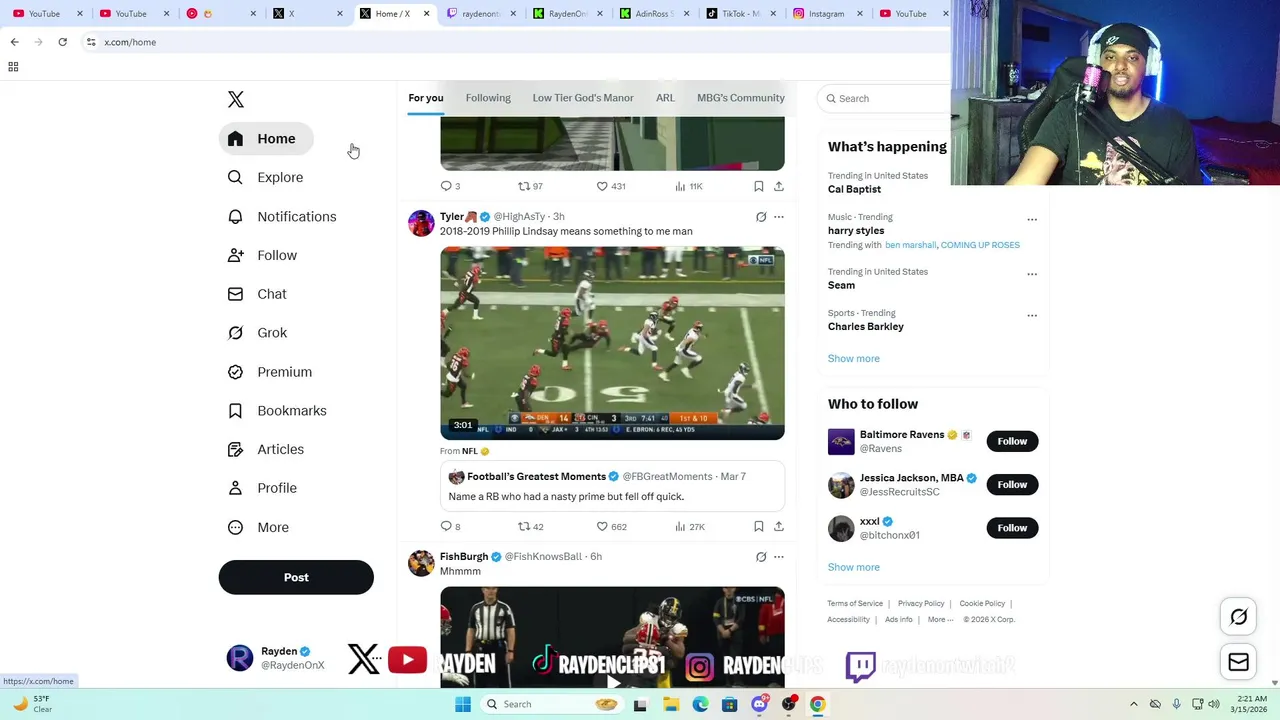The width and height of the screenshot is (1280, 720).
Task: Switch to the ARL tab
Action: 665,98
